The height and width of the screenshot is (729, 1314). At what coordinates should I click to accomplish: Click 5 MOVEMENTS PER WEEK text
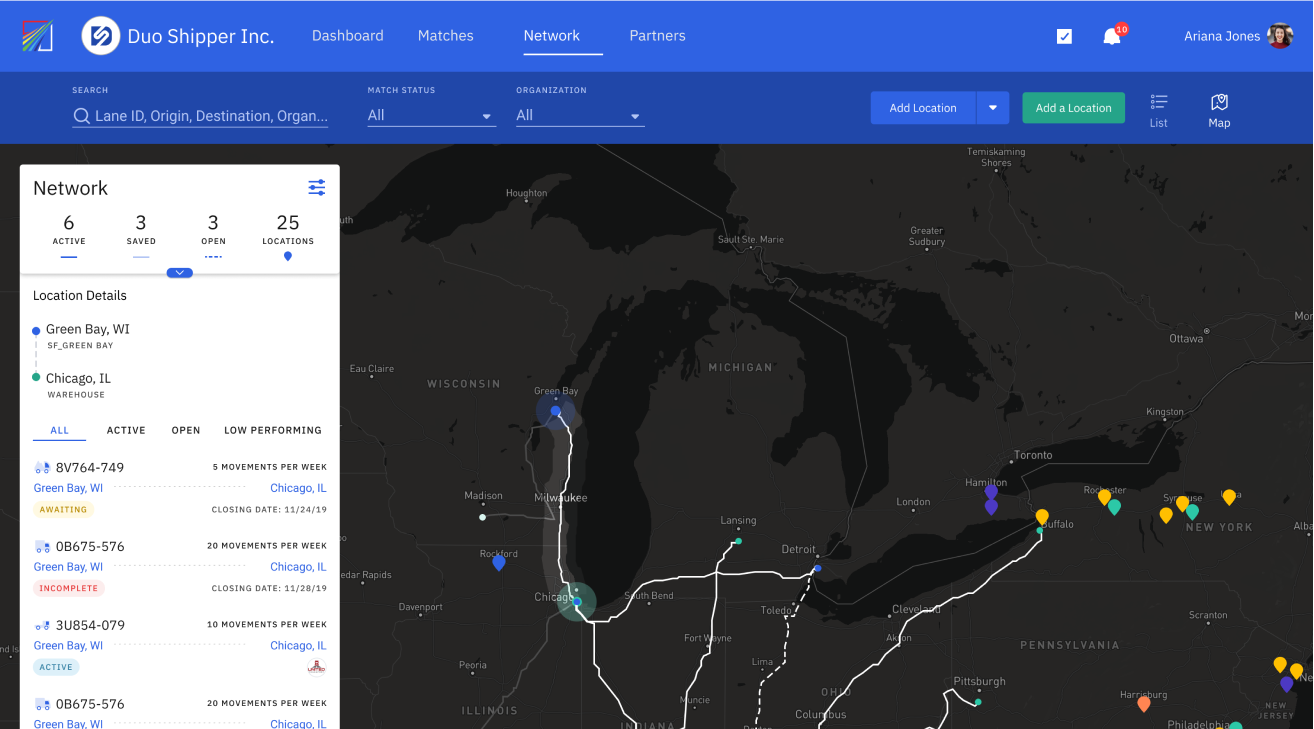coord(270,467)
